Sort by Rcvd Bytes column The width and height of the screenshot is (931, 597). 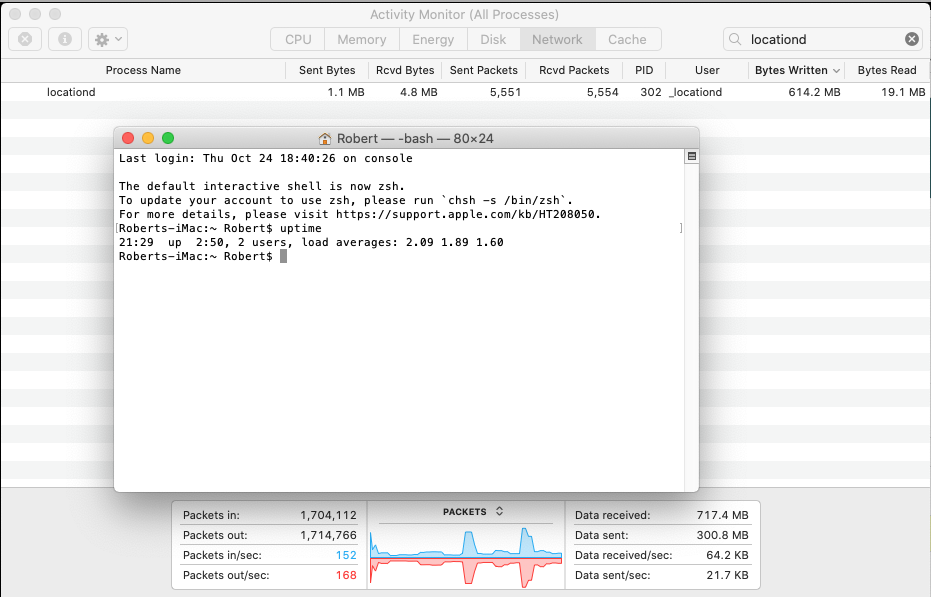coord(405,70)
